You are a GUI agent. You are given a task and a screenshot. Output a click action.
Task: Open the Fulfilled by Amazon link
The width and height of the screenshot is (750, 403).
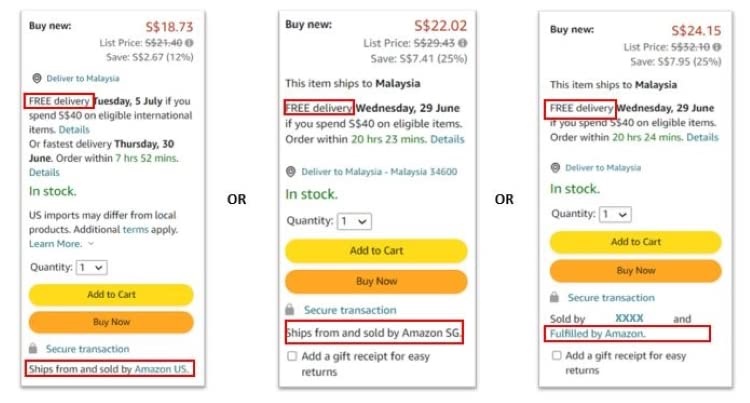click(595, 333)
